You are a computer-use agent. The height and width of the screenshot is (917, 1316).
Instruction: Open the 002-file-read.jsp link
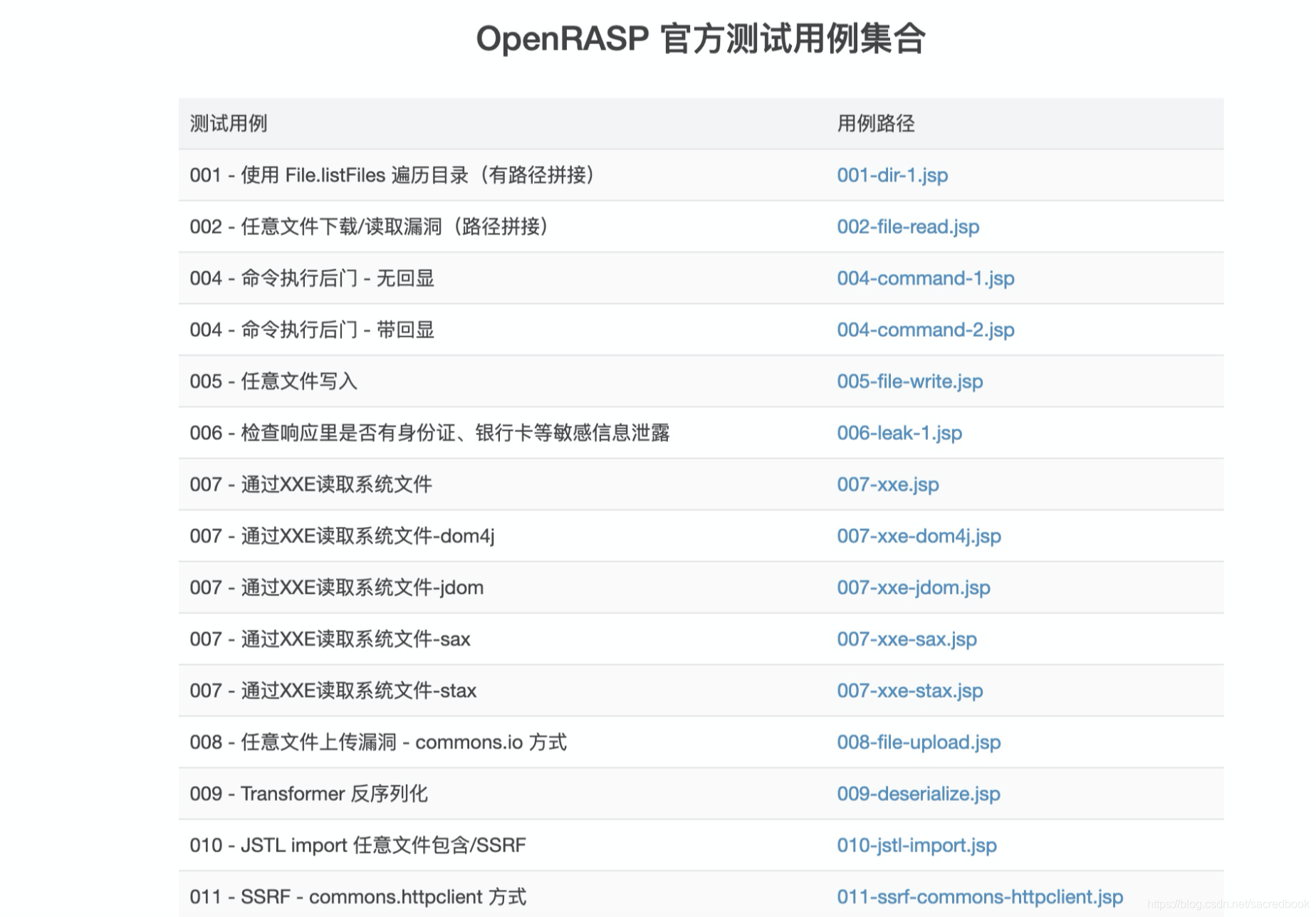[908, 226]
